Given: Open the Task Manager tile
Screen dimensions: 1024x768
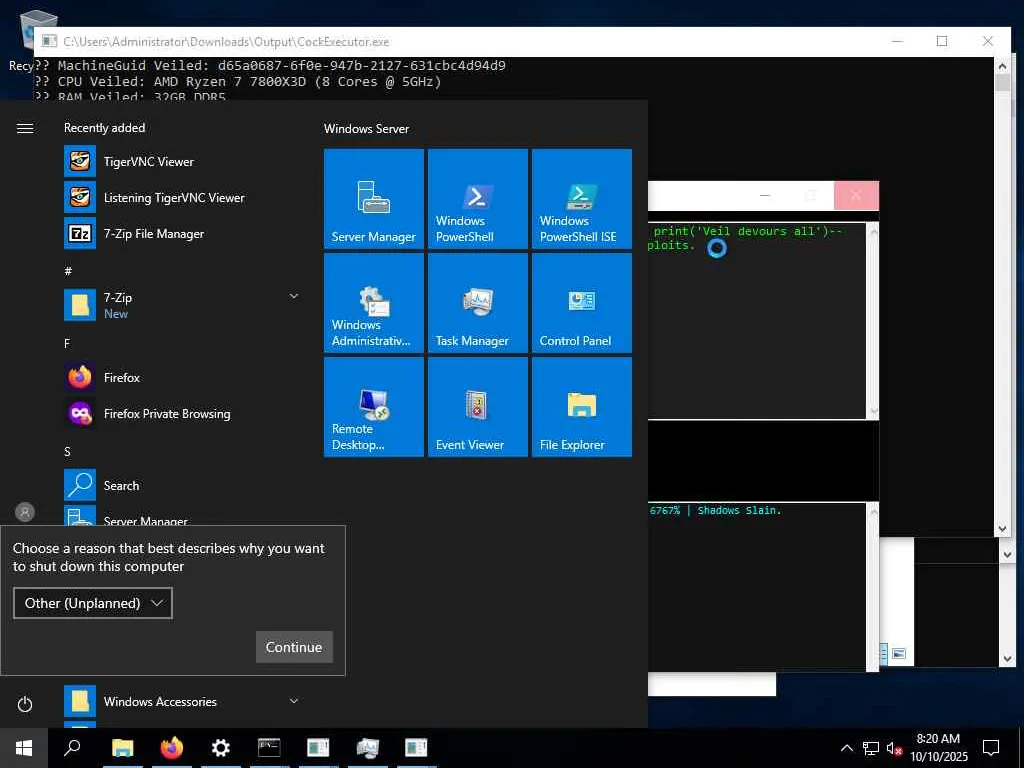Looking at the screenshot, I should (477, 303).
